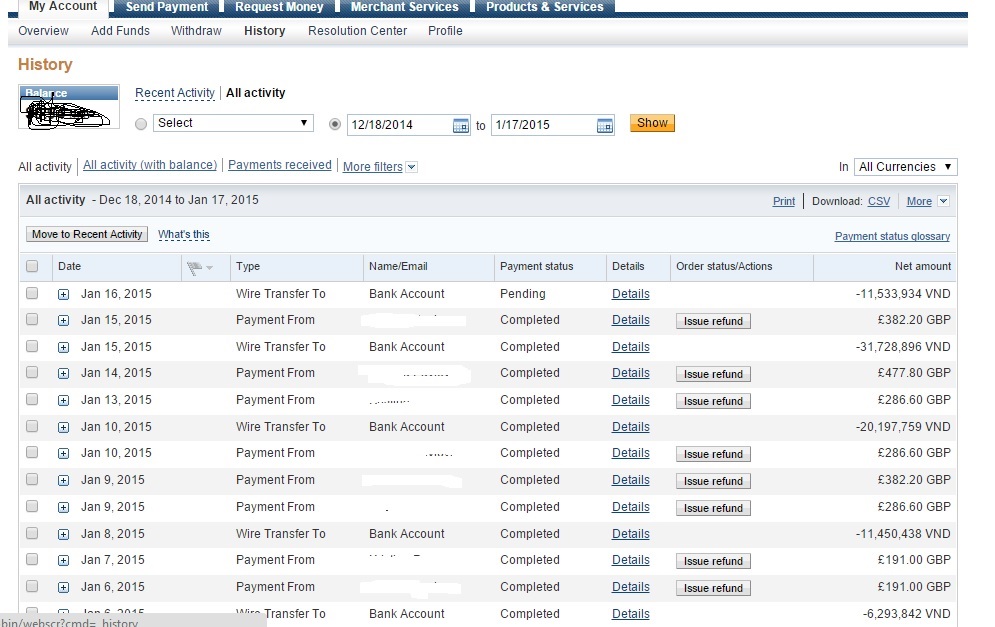The image size is (995, 627).
Task: Issue refund for Jan 15 £382.20 payment
Action: [x=713, y=321]
